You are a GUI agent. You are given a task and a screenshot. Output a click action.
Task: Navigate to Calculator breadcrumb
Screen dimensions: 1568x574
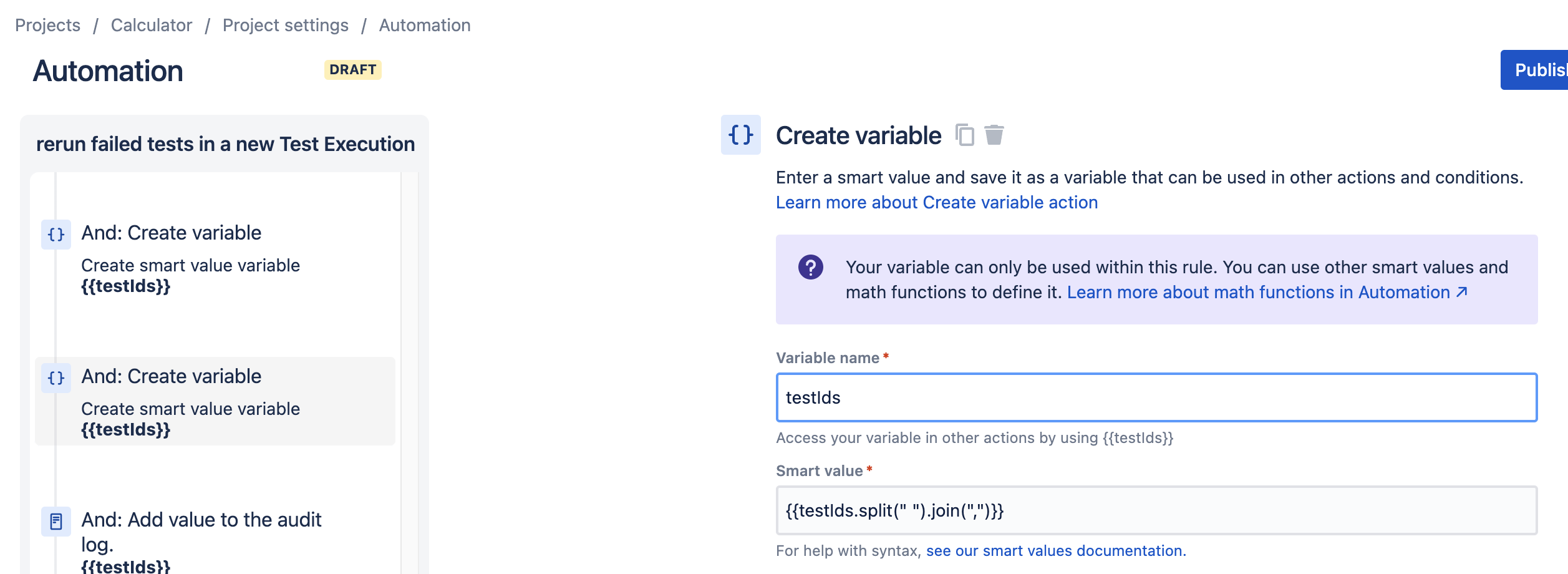click(152, 25)
